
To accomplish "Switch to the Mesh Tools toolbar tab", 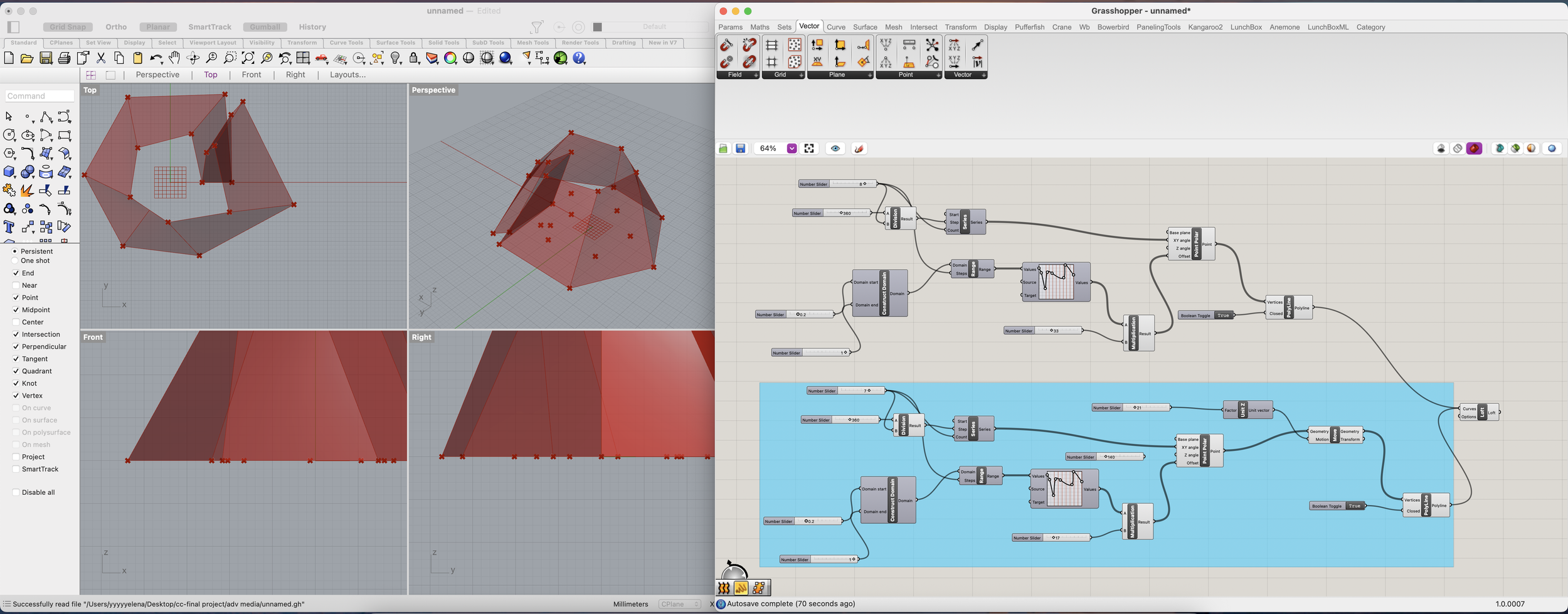I will click(x=532, y=43).
